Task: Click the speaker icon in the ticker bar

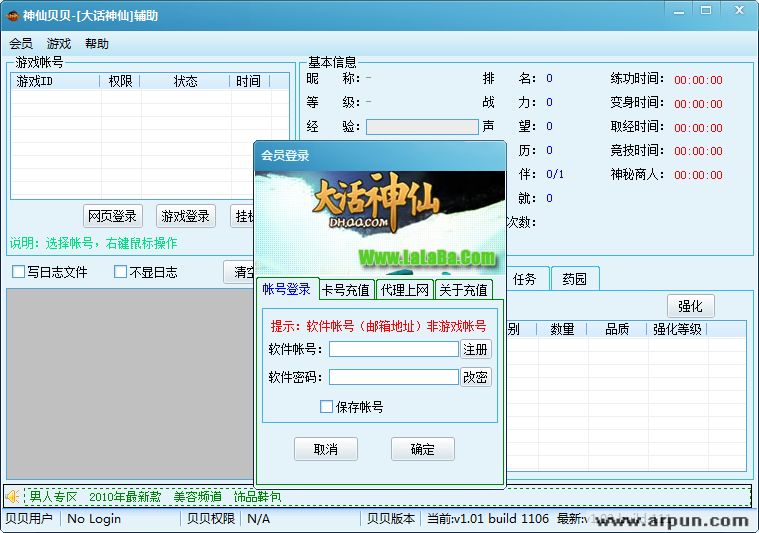Action: [x=13, y=496]
